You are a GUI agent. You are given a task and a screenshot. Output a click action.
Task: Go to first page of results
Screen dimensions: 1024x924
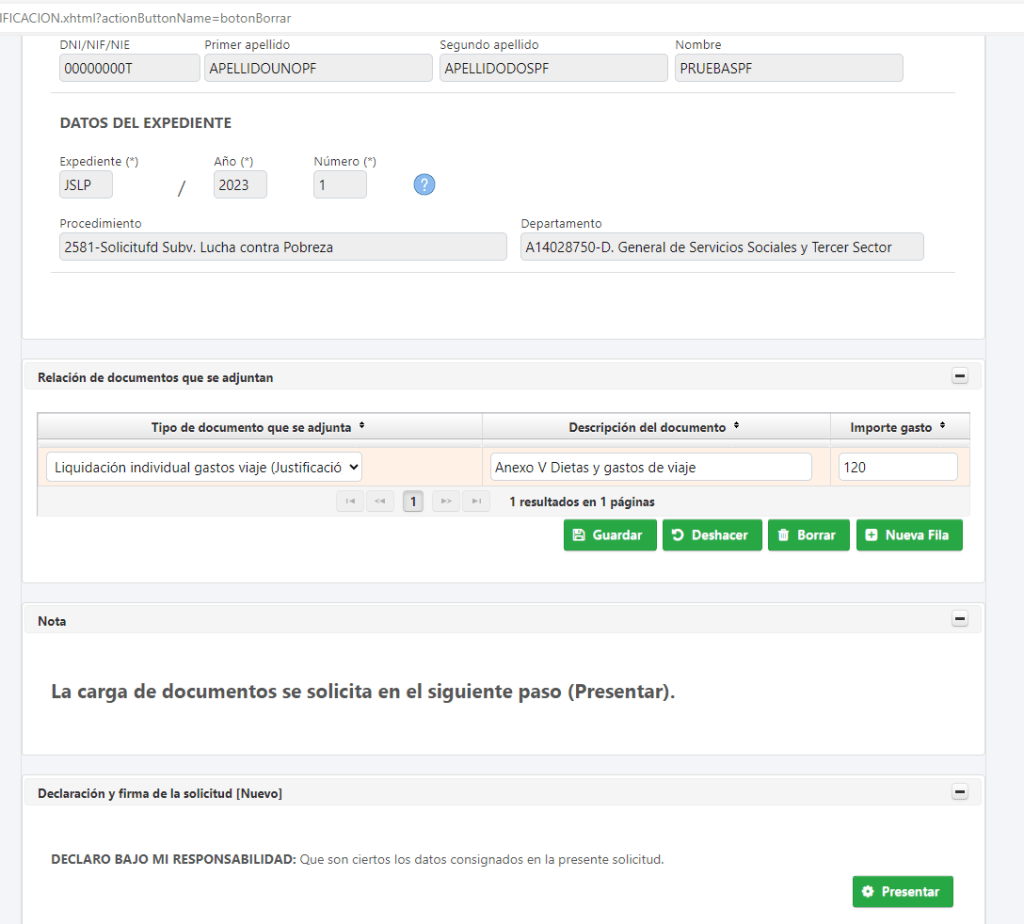pyautogui.click(x=350, y=501)
